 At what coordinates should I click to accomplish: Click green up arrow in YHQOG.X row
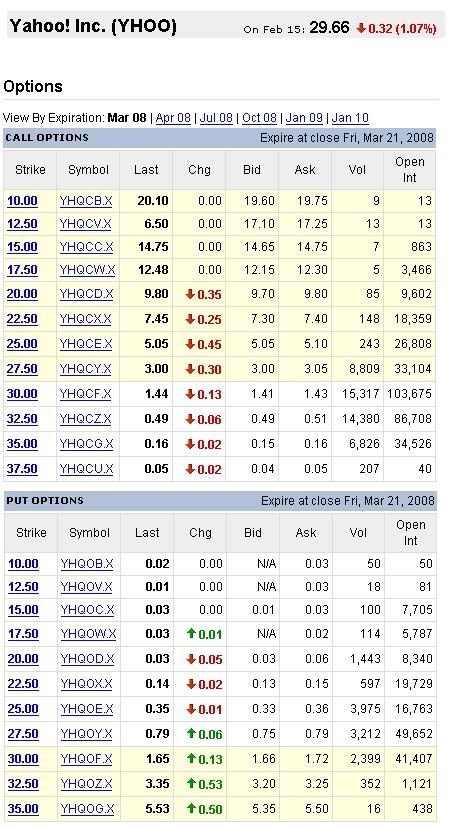[x=191, y=808]
